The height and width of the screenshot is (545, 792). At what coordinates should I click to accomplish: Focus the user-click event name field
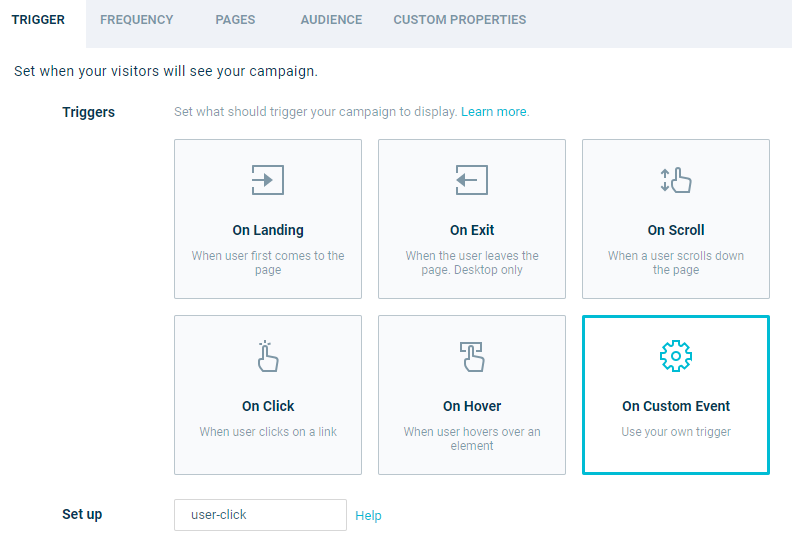(x=260, y=515)
